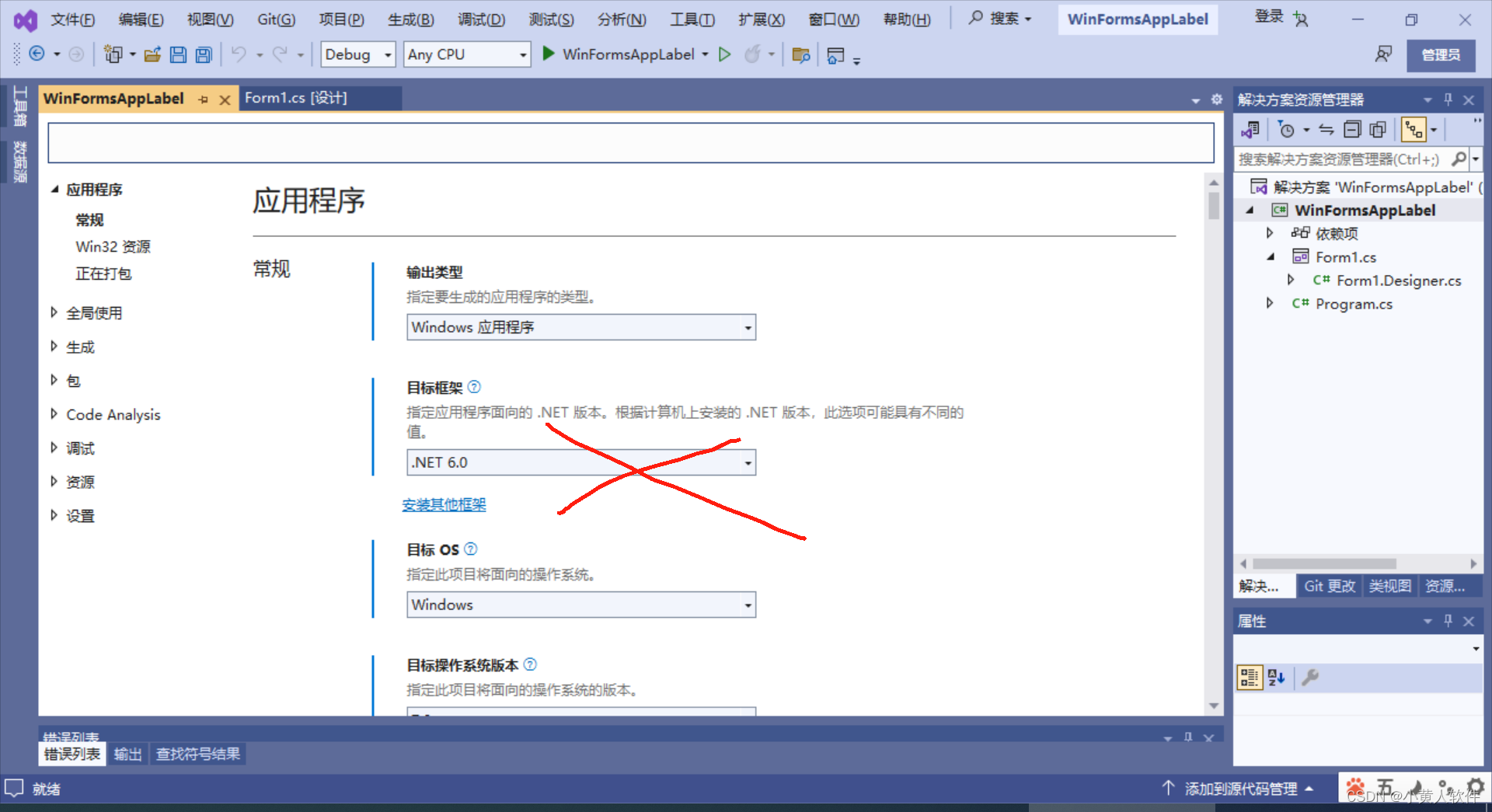Collapse all nodes icon in Solution Explorer toolbar

[x=1352, y=129]
